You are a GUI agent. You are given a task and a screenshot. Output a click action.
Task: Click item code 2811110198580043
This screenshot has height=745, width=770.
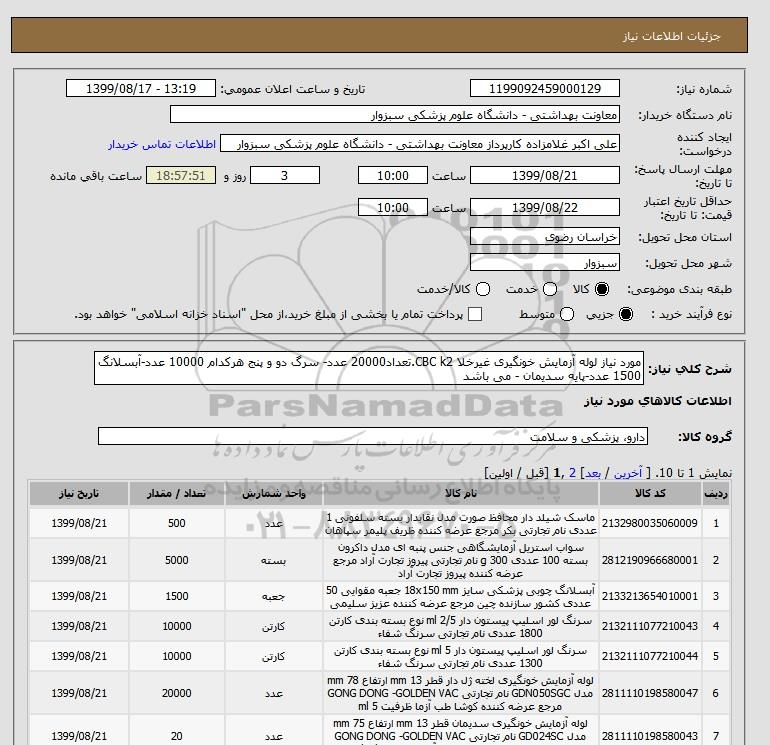click(x=650, y=736)
